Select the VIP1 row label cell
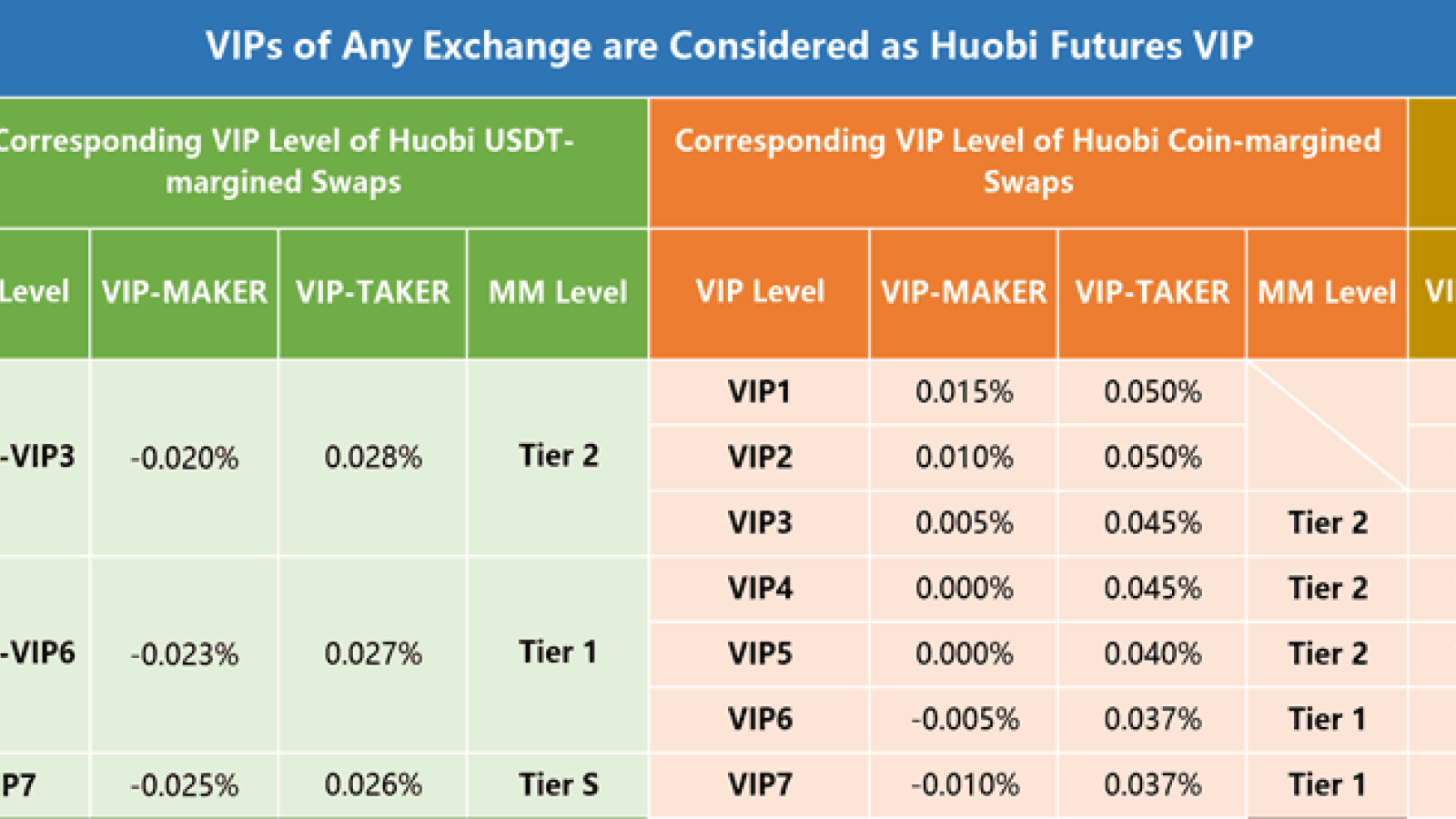The width and height of the screenshot is (1456, 819). [760, 392]
